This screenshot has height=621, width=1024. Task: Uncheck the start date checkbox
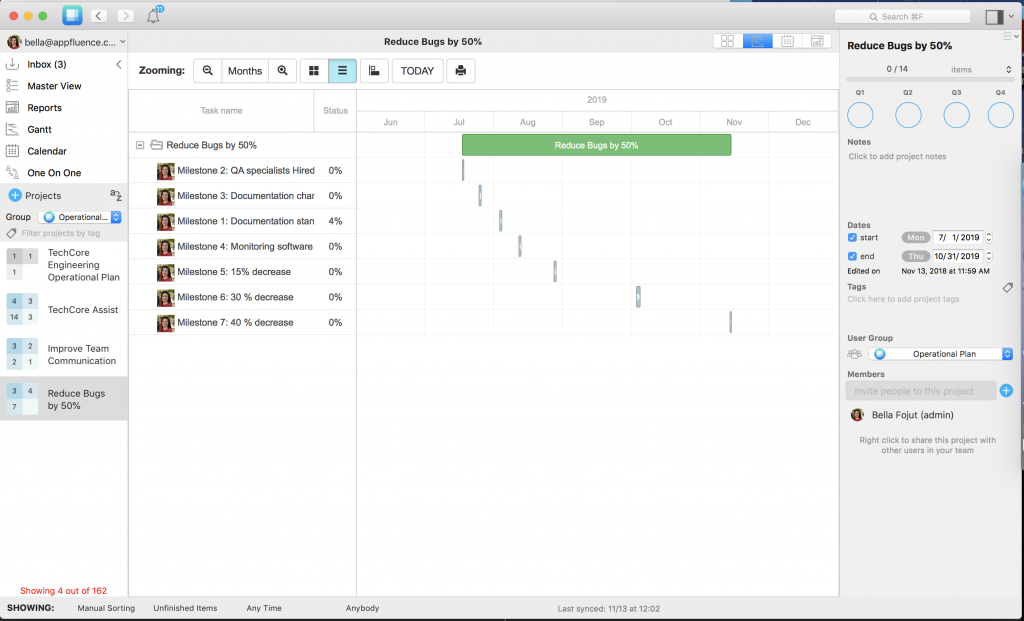[x=853, y=237]
